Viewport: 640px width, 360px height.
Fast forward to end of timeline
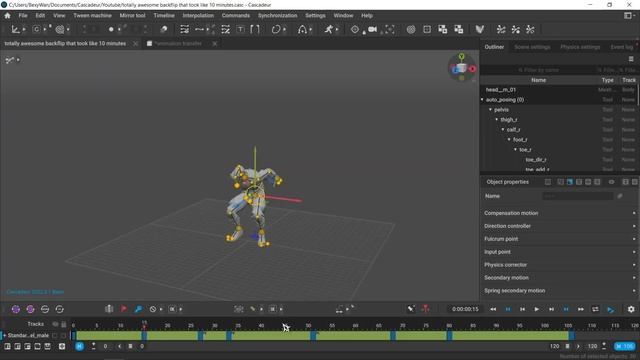pos(580,309)
